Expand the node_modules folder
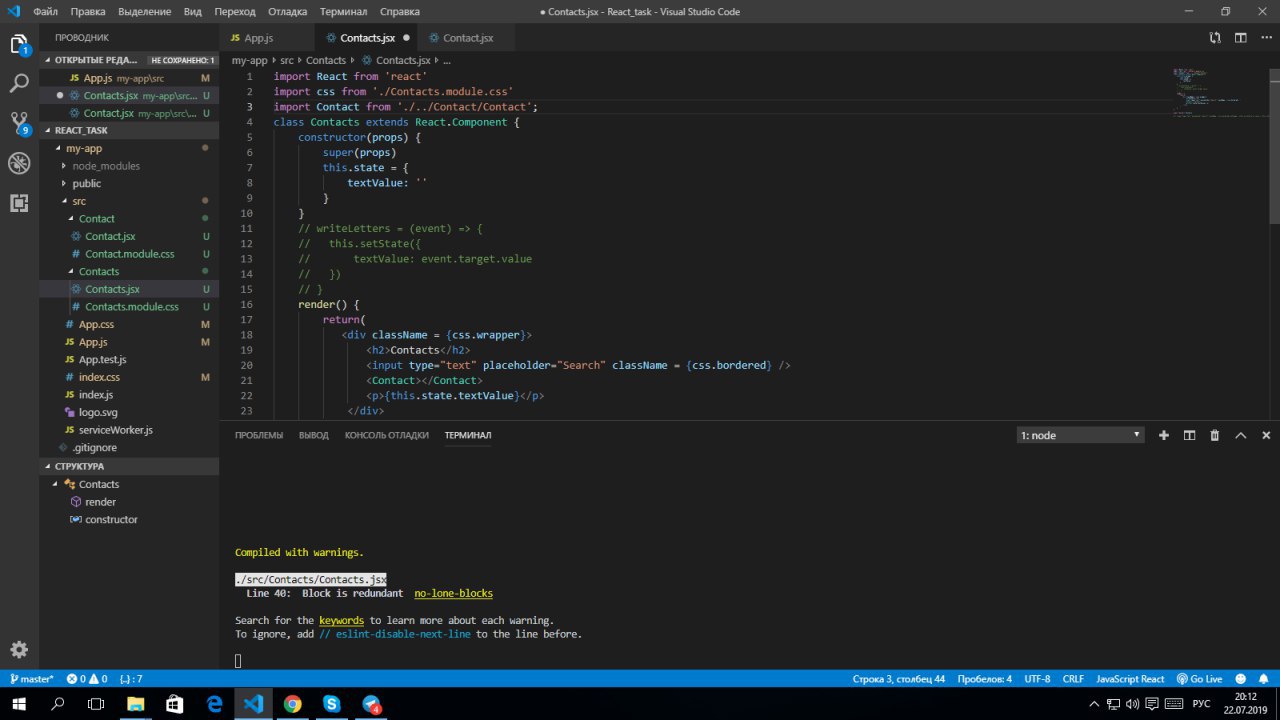Screen dimensions: 1280x720 pyautogui.click(x=106, y=166)
